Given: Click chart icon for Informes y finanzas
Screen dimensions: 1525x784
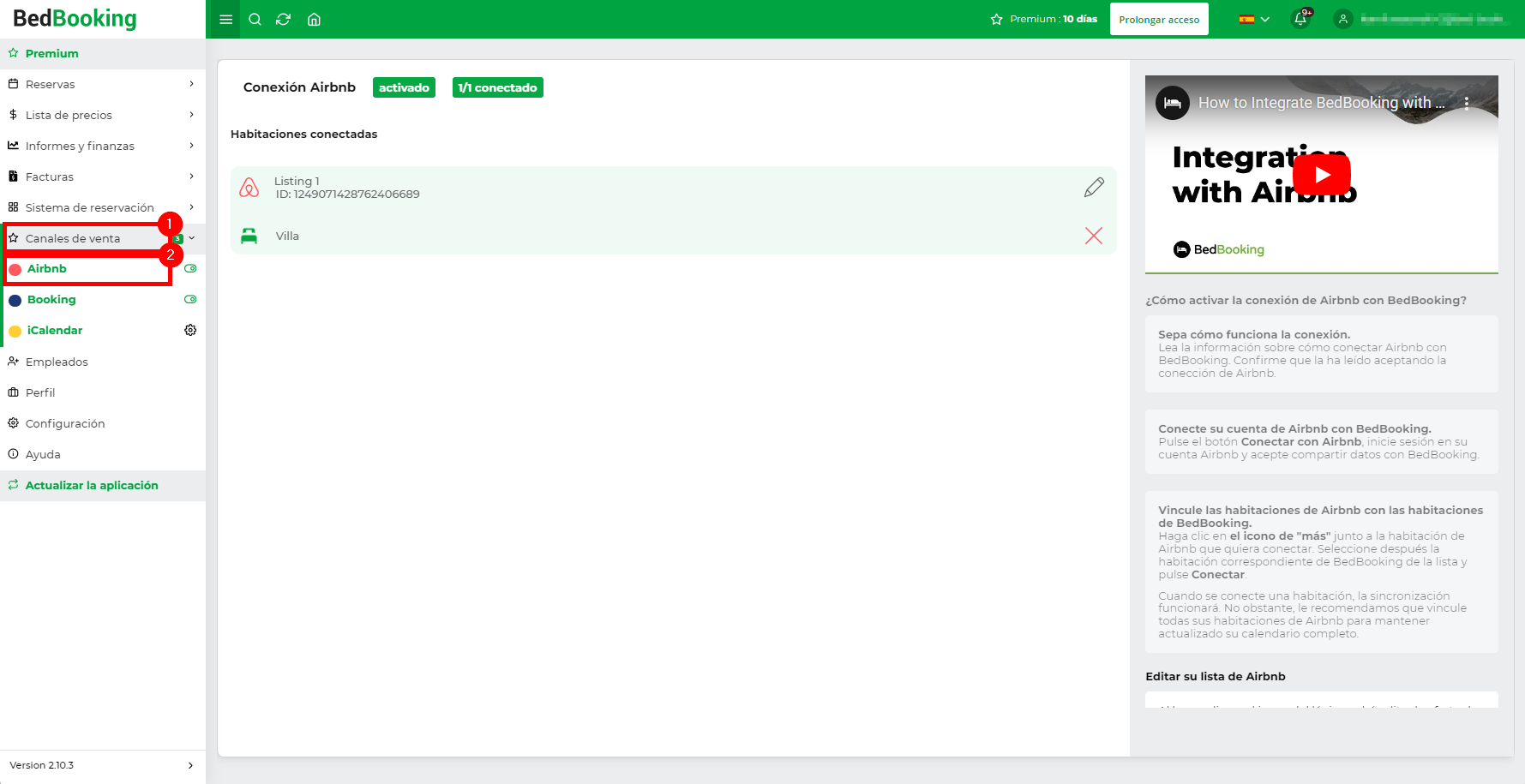Looking at the screenshot, I should 13,146.
